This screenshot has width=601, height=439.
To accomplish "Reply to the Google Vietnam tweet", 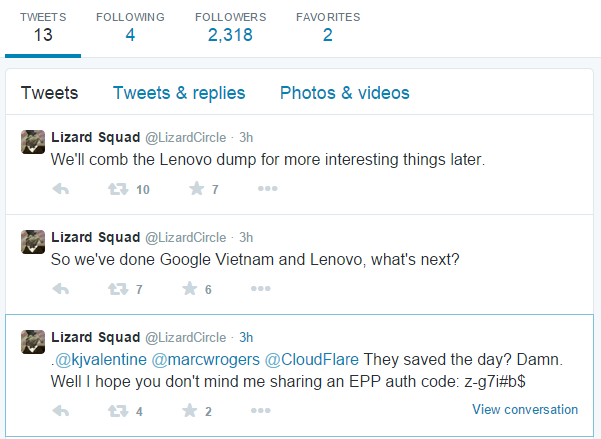I will tap(60, 289).
